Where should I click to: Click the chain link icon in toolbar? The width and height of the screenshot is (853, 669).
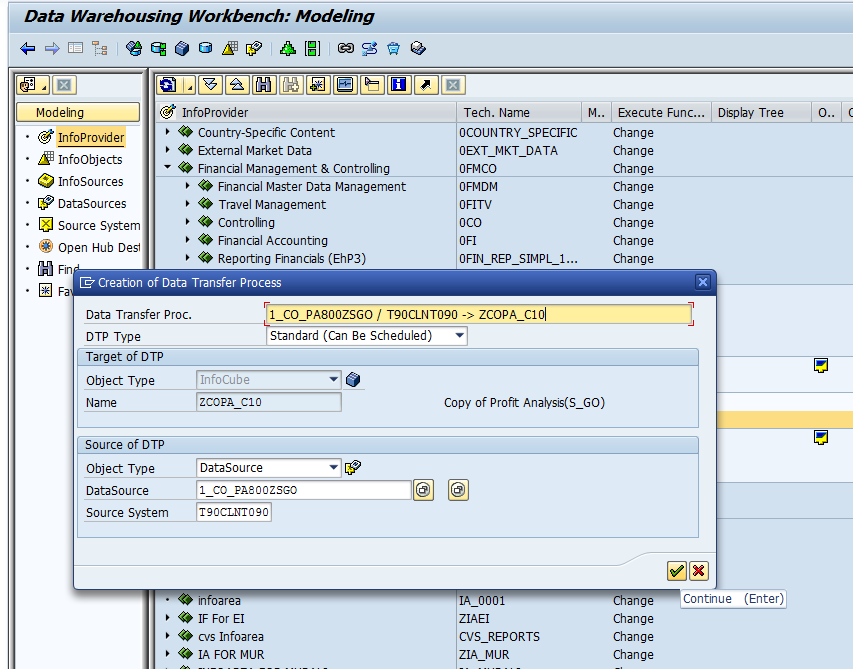[x=345, y=48]
